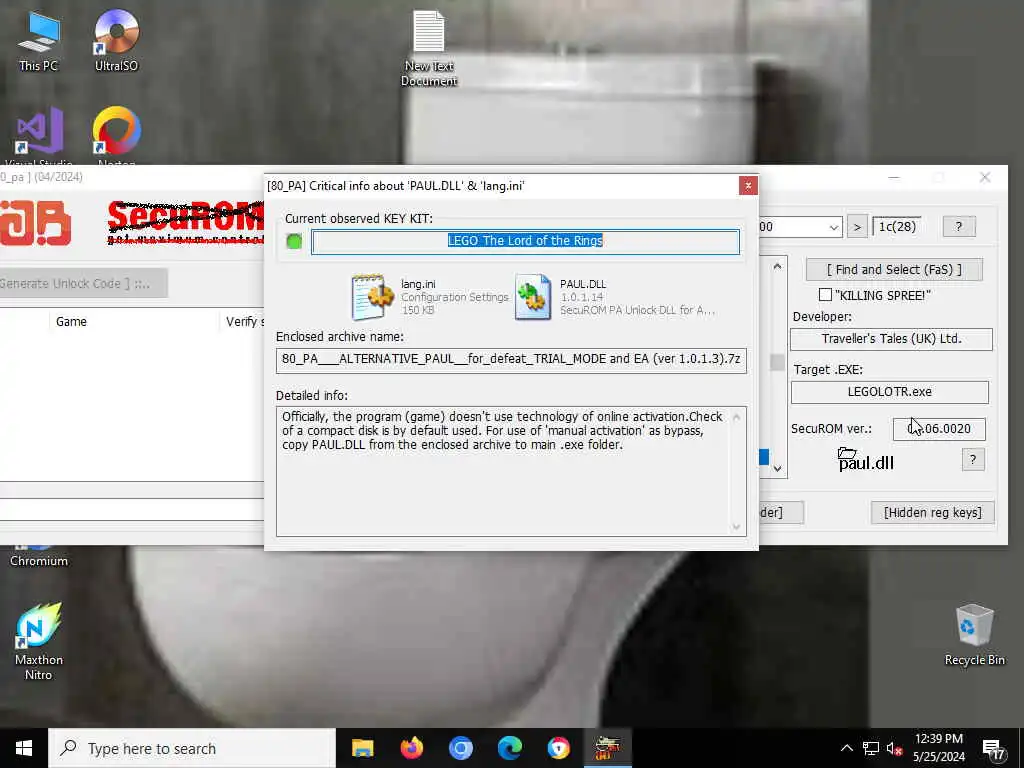Click the PAUL.DLL file icon
Image resolution: width=1024 pixels, height=768 pixels.
532,297
